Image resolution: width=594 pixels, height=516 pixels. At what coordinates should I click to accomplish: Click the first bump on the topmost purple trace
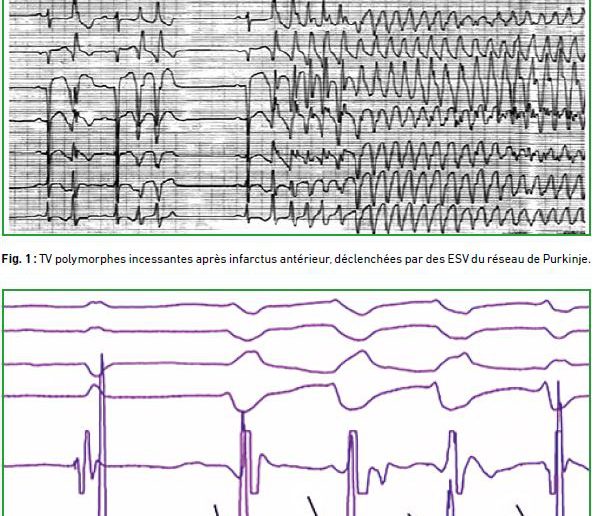pos(96,303)
